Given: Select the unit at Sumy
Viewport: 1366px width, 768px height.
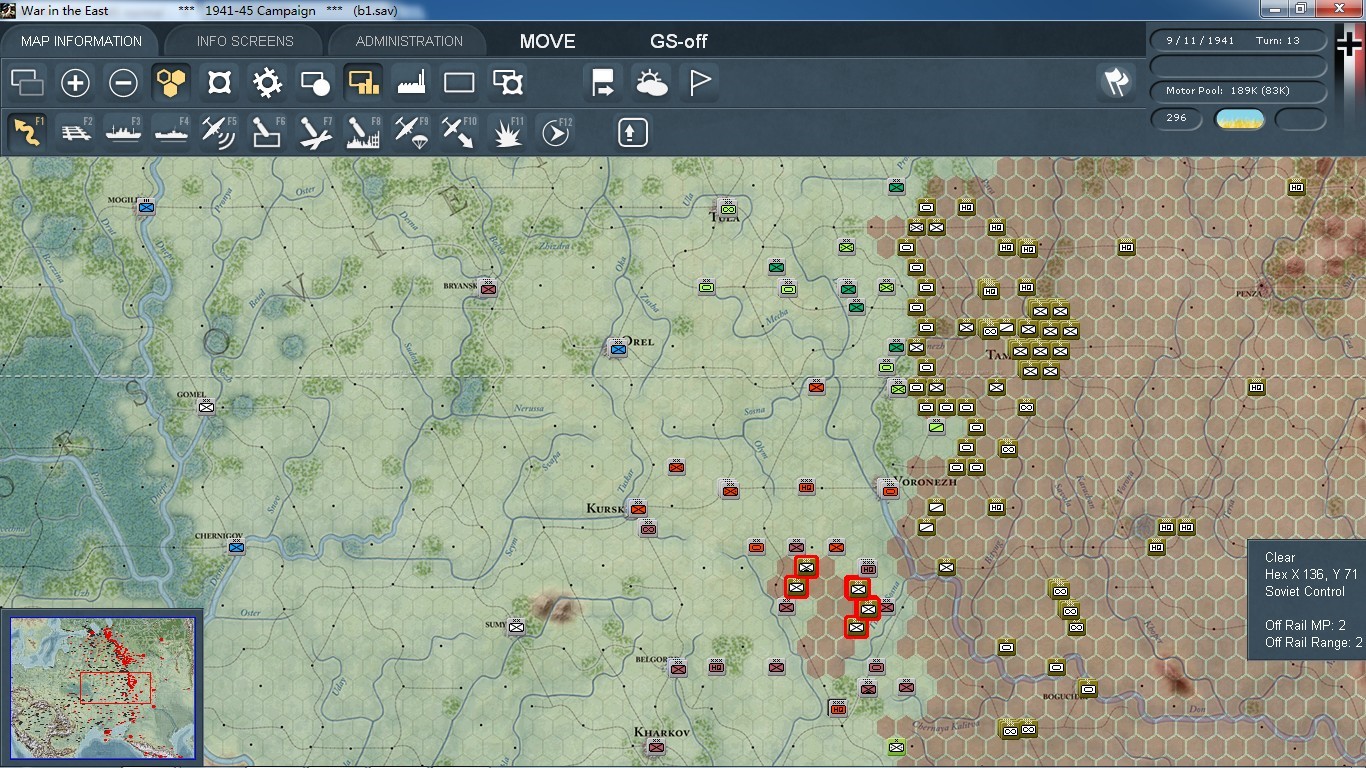Looking at the screenshot, I should pyautogui.click(x=516, y=627).
